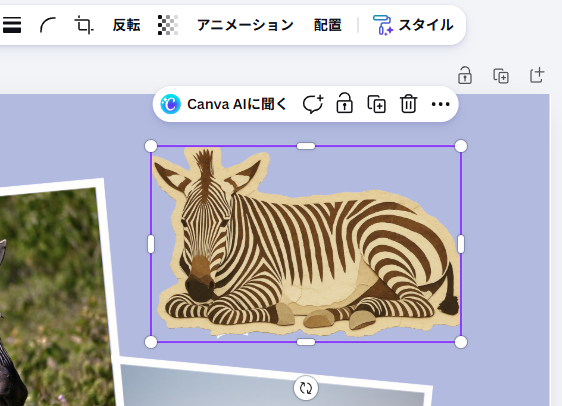The width and height of the screenshot is (562, 406).
Task: Open more options three-dot menu
Action: (x=440, y=104)
